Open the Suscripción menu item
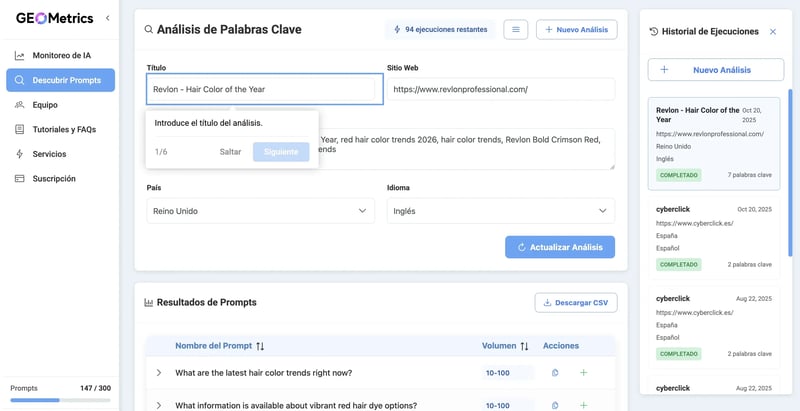Image resolution: width=800 pixels, height=411 pixels. click(54, 179)
